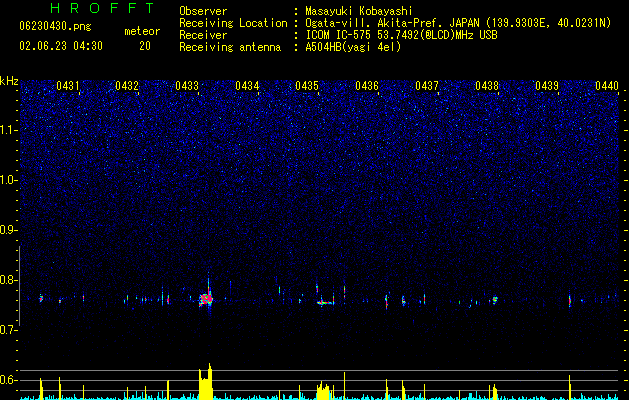Click the 1.0 kHz axis label
The image size is (629, 400).
coord(9,180)
